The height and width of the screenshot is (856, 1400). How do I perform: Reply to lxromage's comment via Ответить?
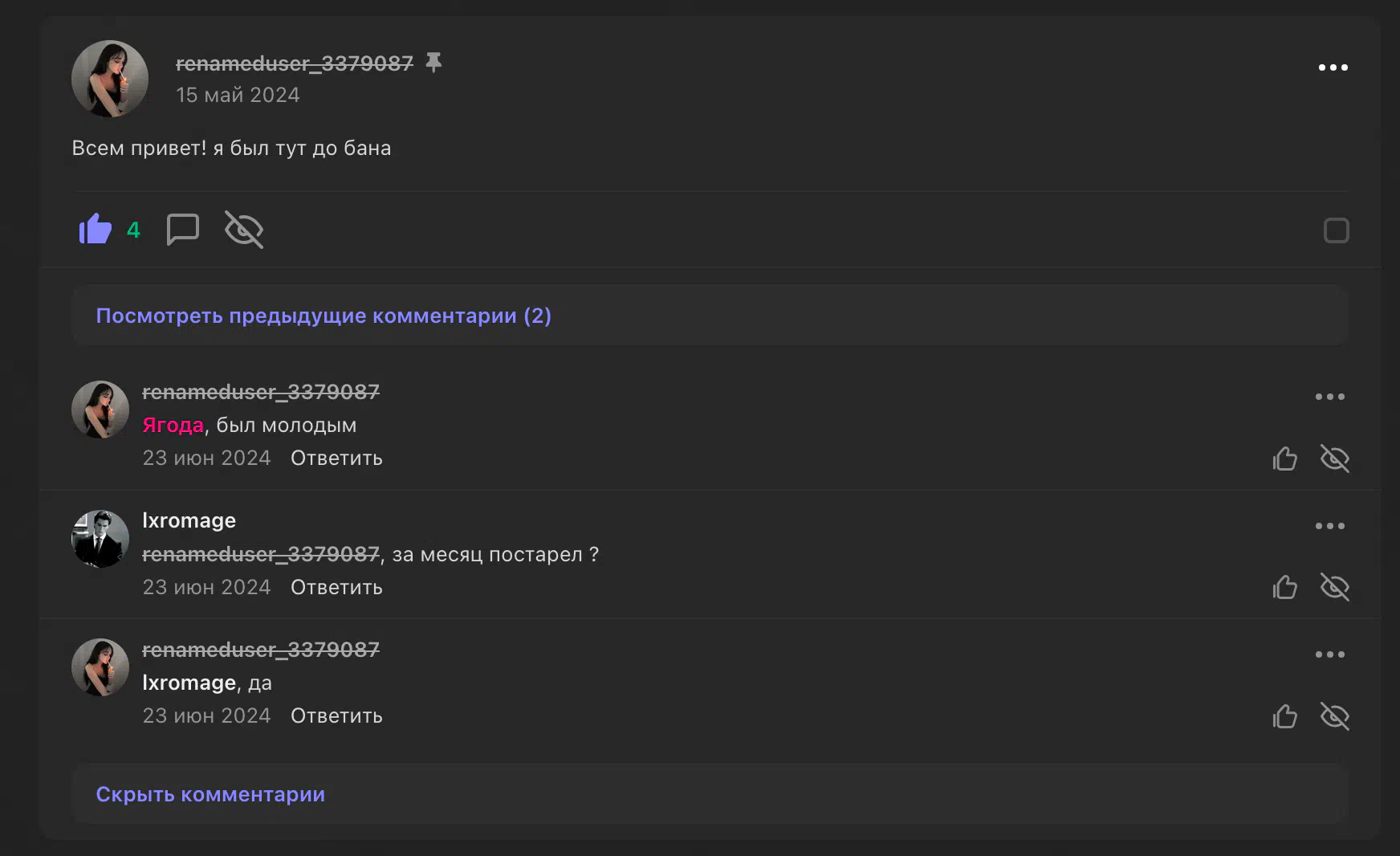click(x=336, y=587)
